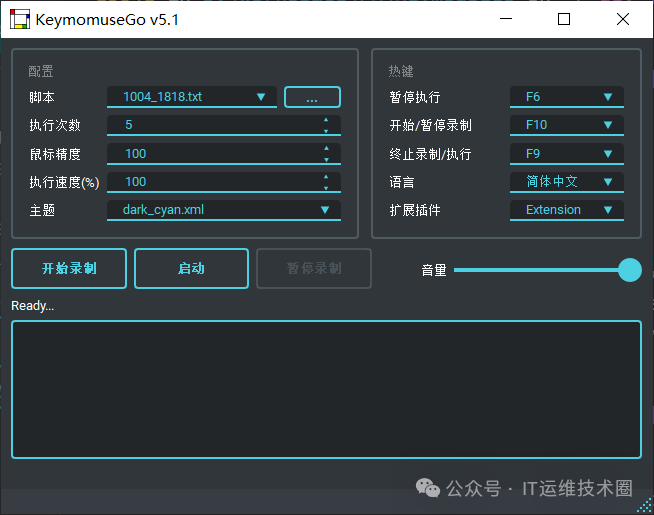Click the execution speed (%) input field
654x515 pixels.
(224, 182)
